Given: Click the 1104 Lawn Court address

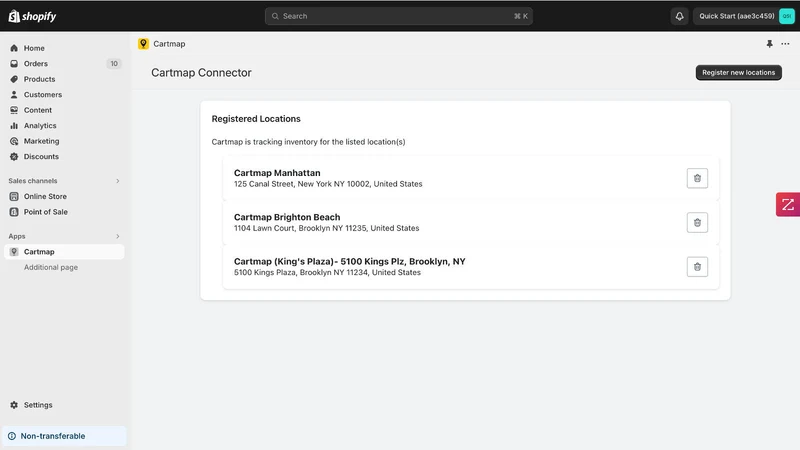Looking at the screenshot, I should (x=327, y=229).
